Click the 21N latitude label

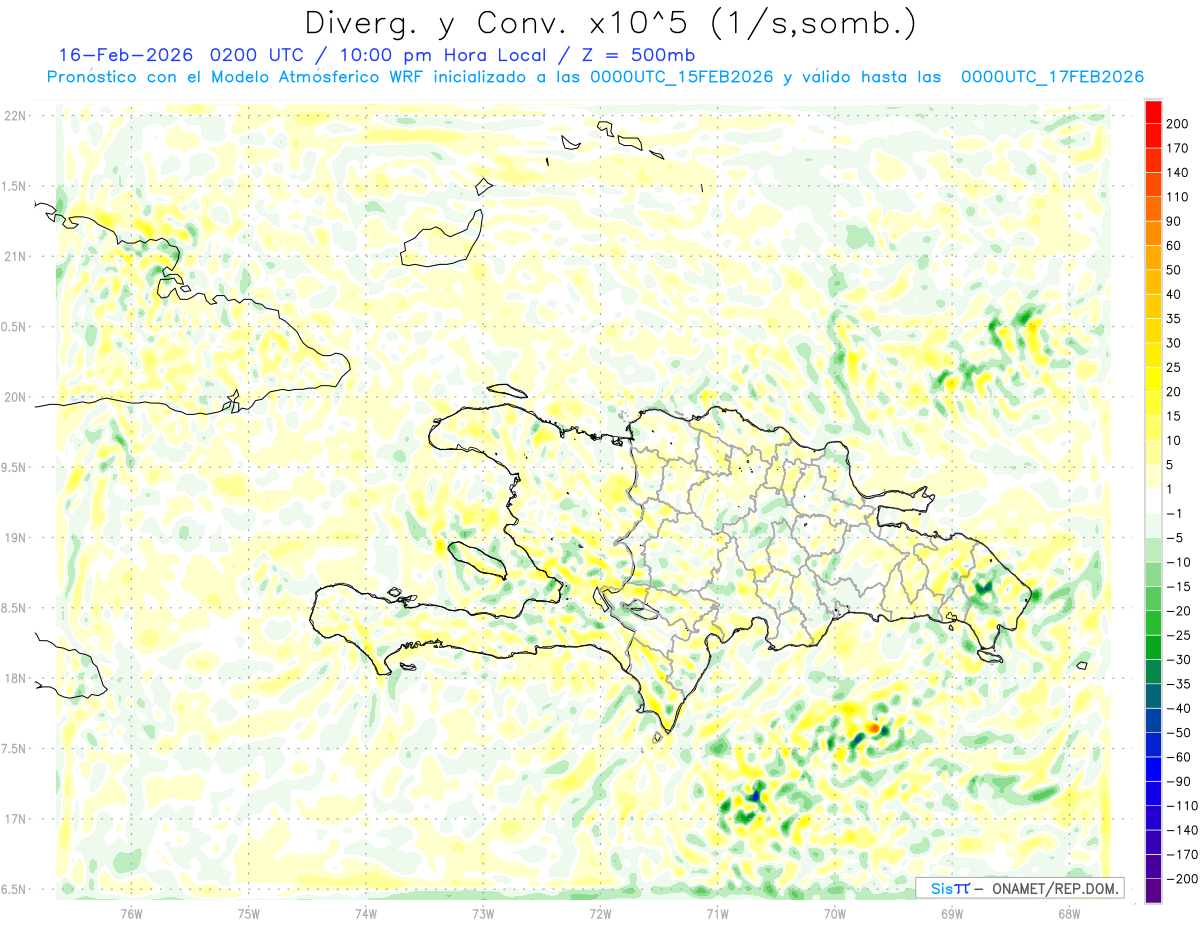point(14,256)
